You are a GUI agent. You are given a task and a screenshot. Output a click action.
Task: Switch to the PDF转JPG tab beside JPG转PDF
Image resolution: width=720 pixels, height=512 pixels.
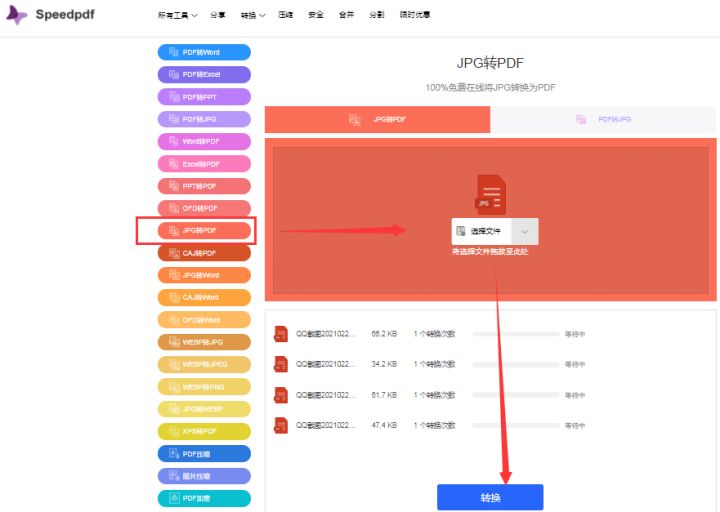pyautogui.click(x=603, y=119)
